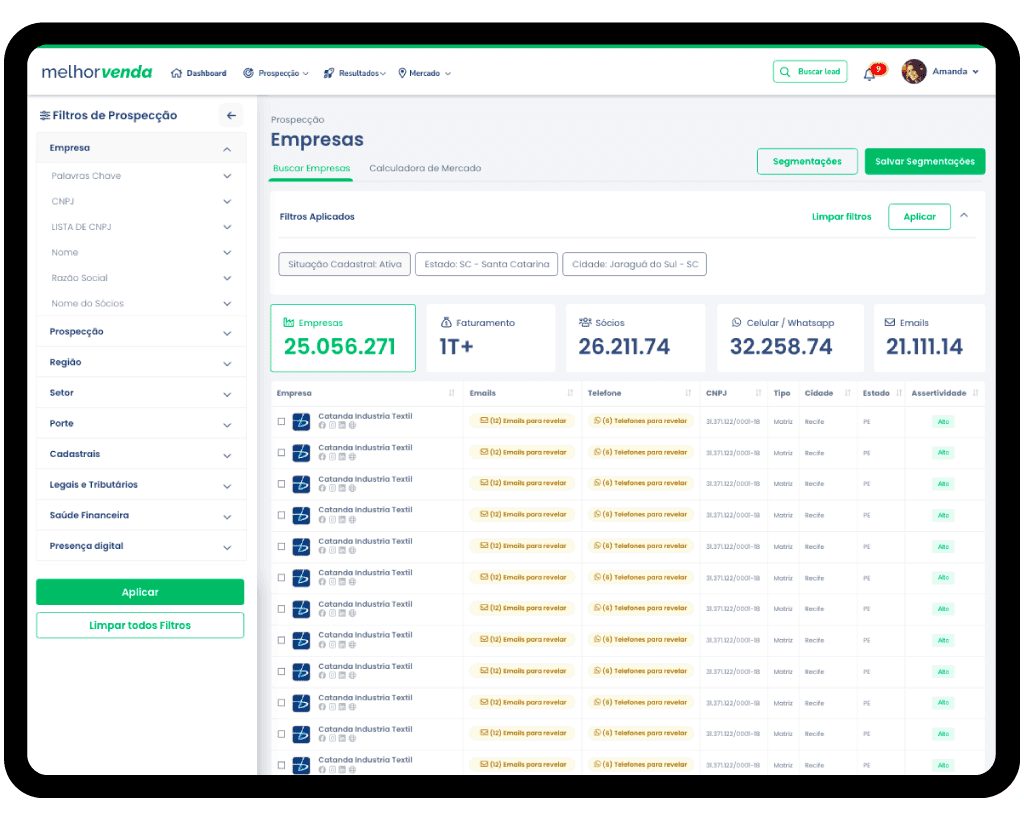
Task: Click Amanda's profile avatar
Action: click(x=914, y=72)
